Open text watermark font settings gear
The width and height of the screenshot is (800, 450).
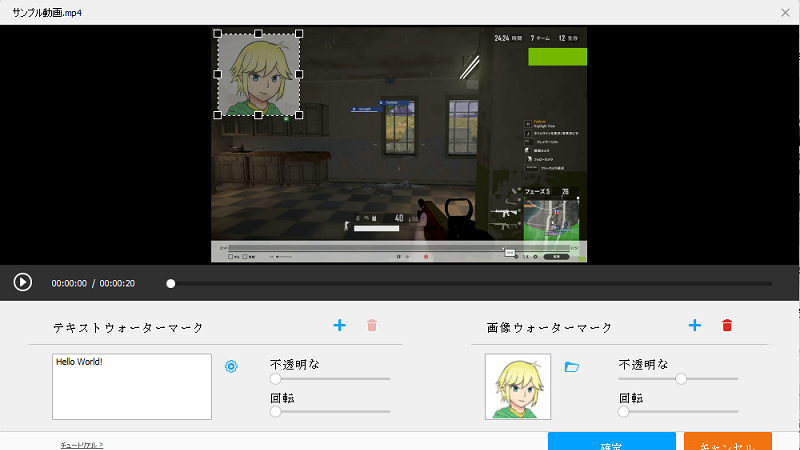[x=231, y=366]
